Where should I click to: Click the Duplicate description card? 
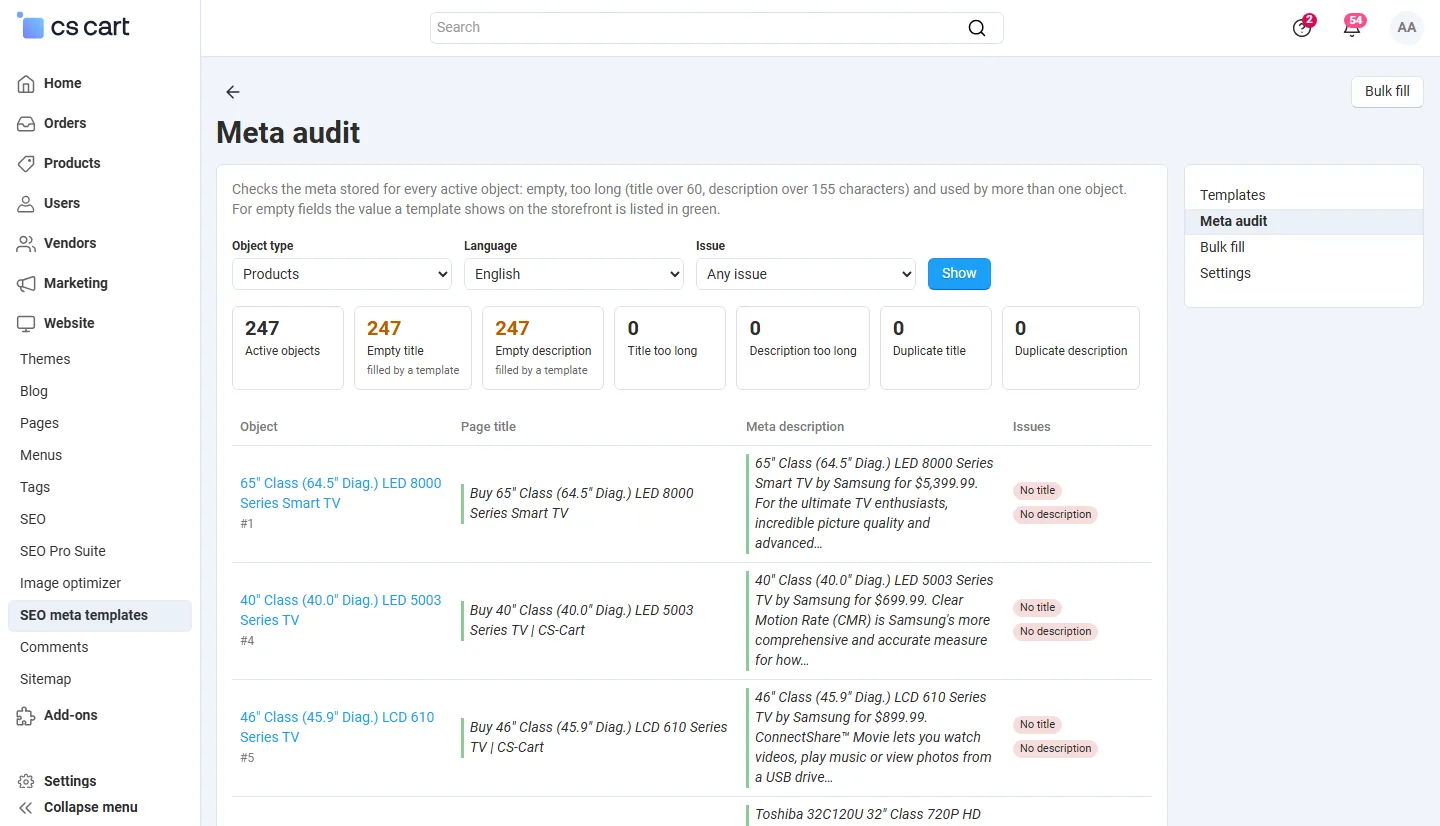(x=1071, y=348)
